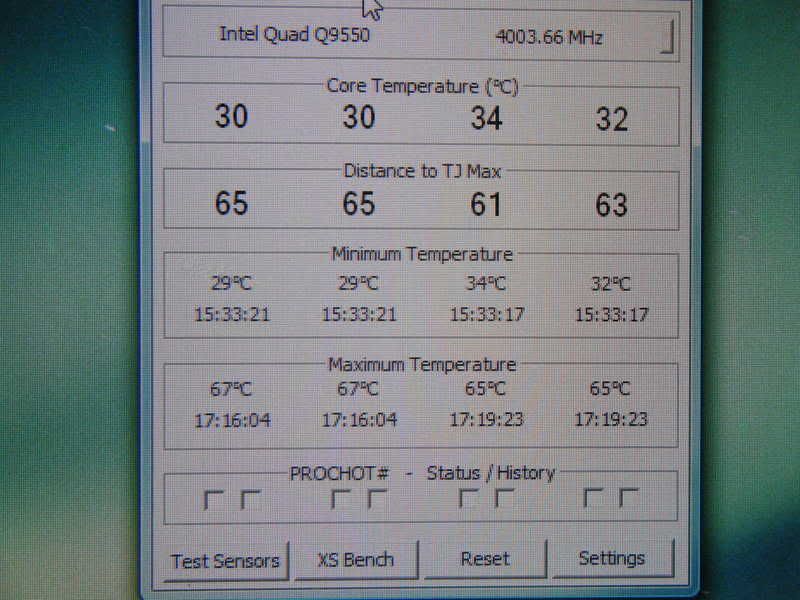This screenshot has height=600, width=800.
Task: Toggle second core's PROCHOT history checkbox
Action: (377, 498)
